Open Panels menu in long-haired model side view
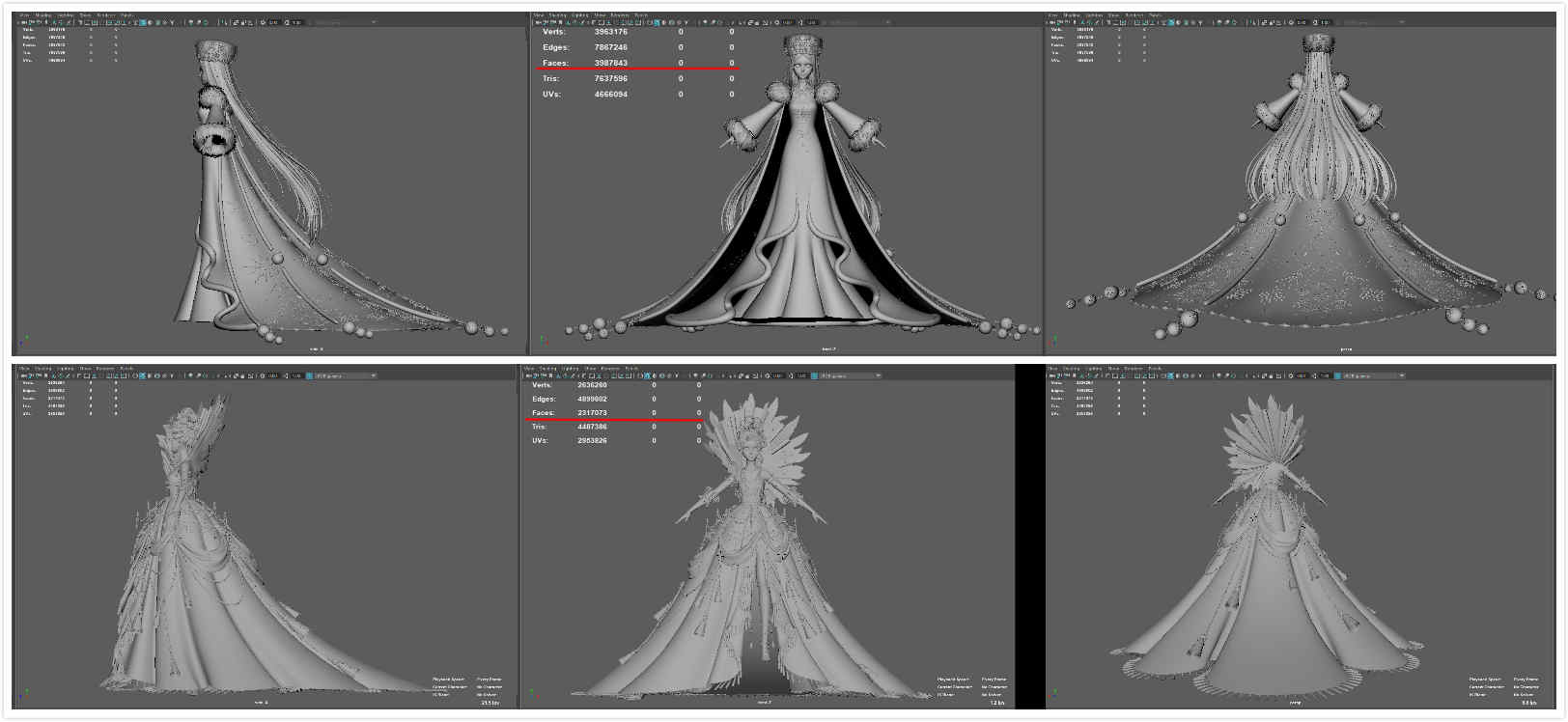 126,15
